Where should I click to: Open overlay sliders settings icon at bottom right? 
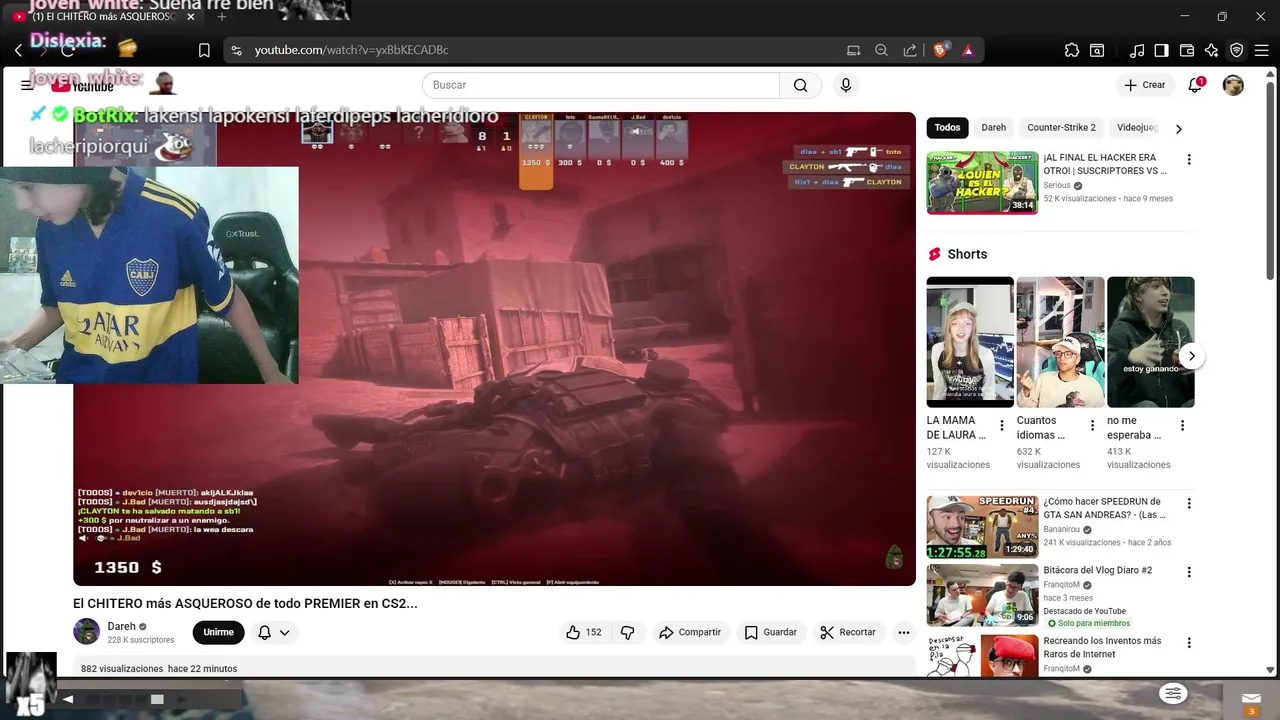(1173, 693)
